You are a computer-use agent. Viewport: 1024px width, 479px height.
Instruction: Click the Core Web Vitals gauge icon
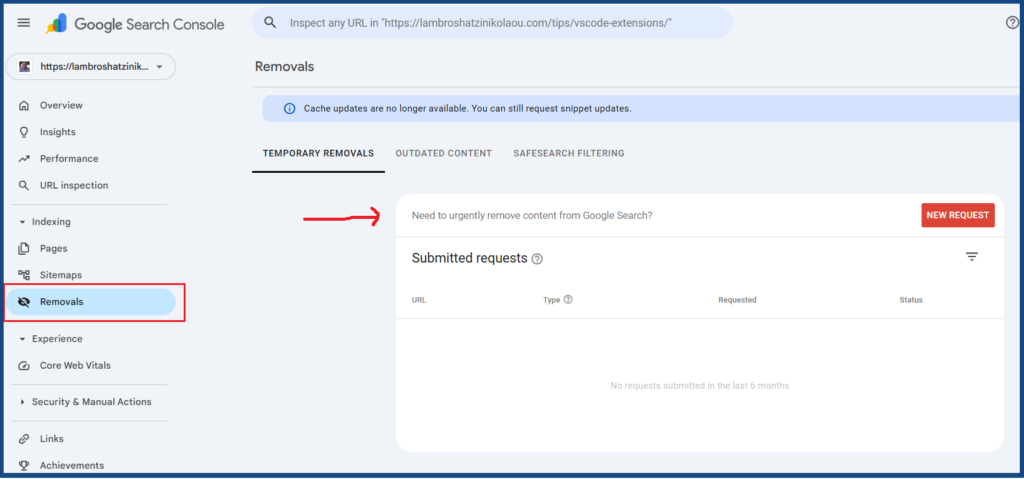pos(24,366)
